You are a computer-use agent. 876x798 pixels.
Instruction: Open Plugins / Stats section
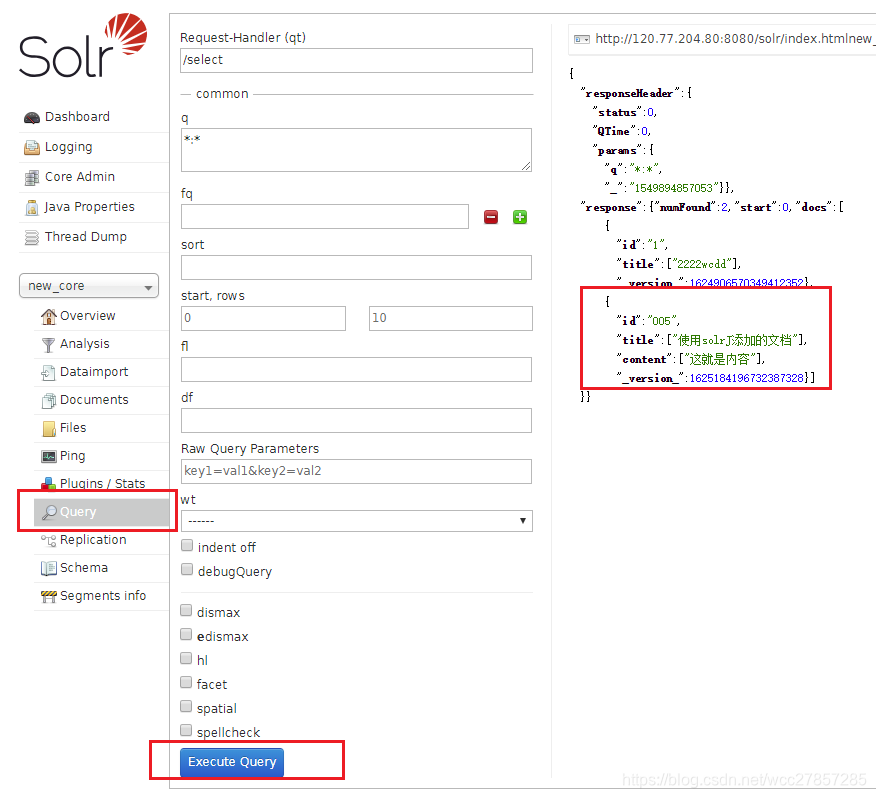pyautogui.click(x=103, y=483)
